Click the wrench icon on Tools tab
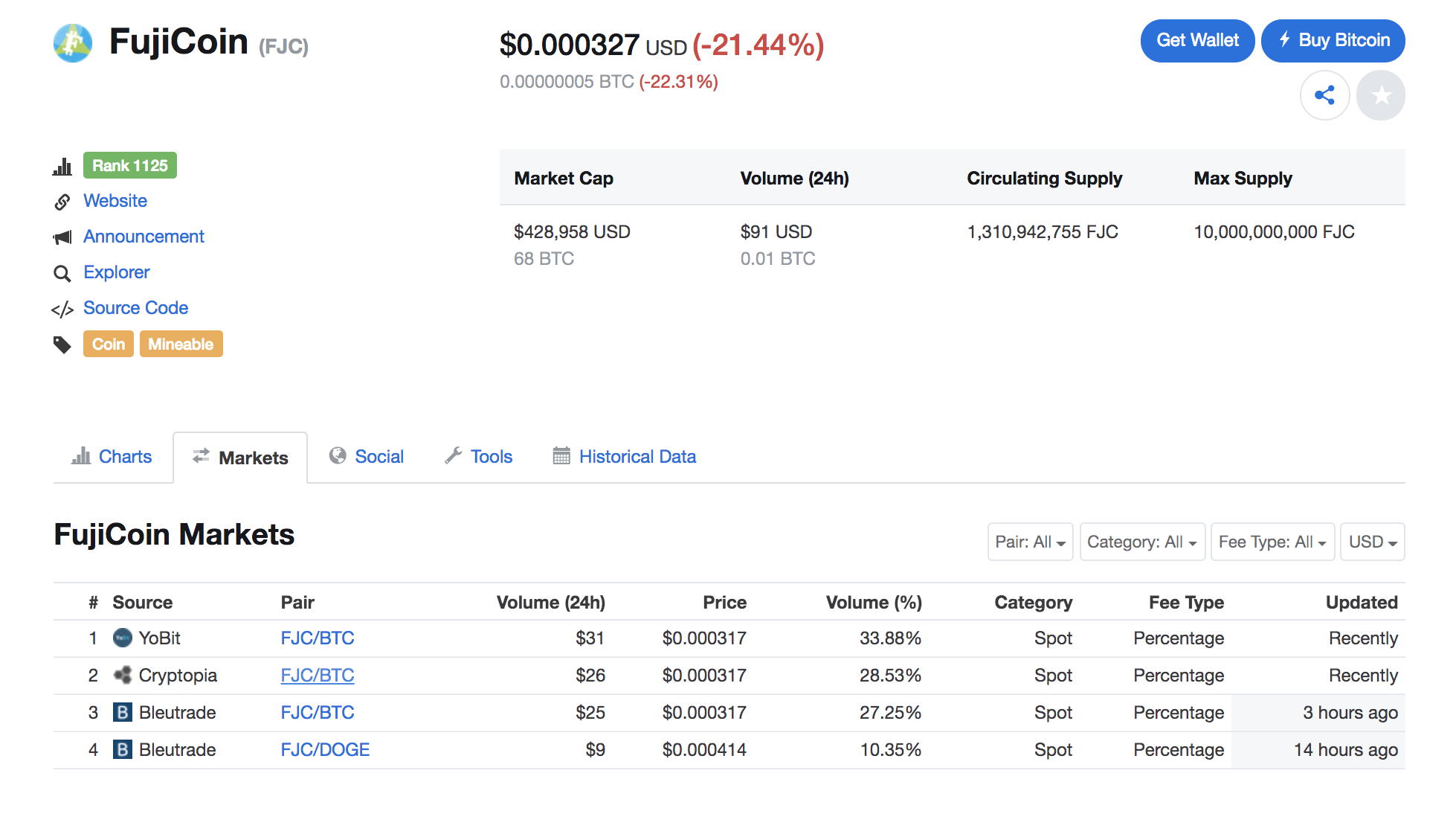1456x814 pixels. (454, 455)
